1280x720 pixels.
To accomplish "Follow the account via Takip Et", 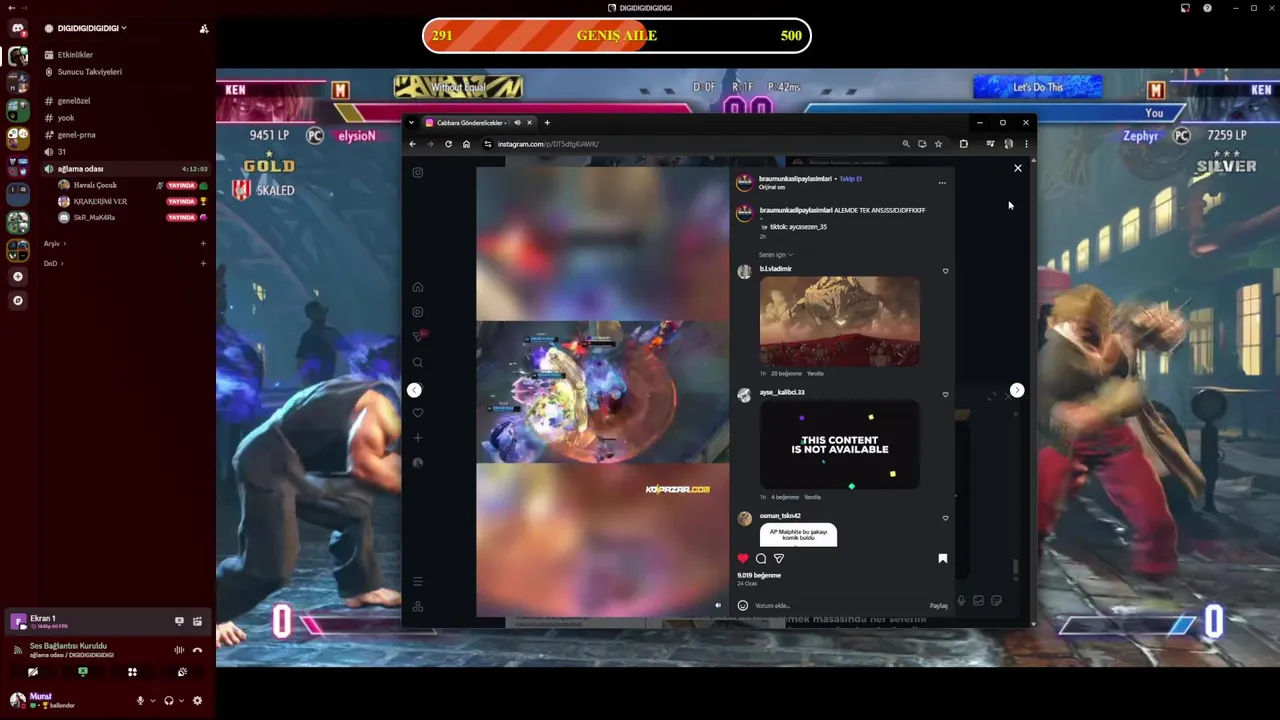I will tap(850, 179).
